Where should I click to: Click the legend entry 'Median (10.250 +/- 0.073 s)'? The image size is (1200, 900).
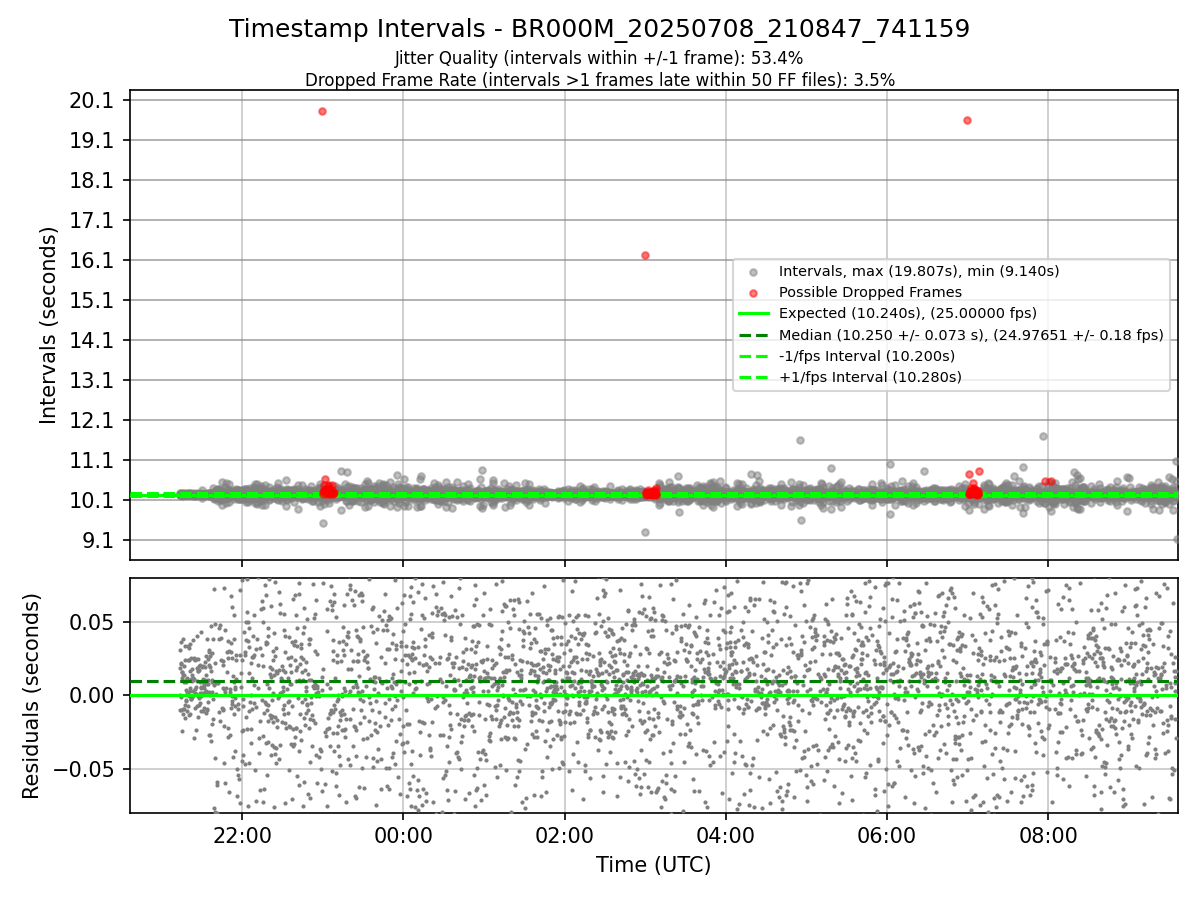[x=971, y=335]
